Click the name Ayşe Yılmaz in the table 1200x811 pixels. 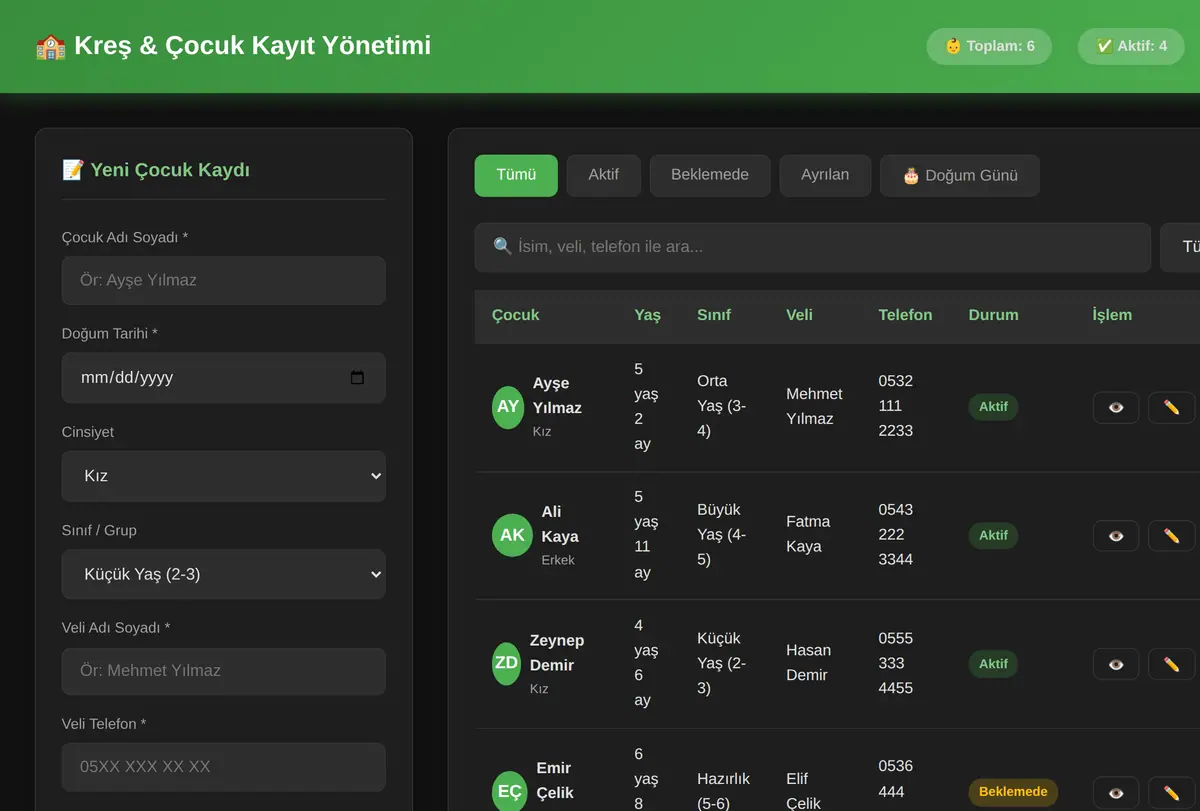[557, 396]
